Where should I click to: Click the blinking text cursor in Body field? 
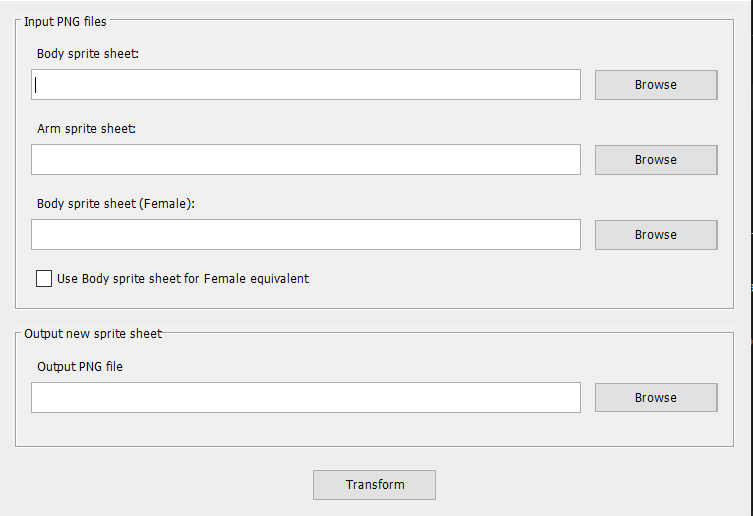36,85
